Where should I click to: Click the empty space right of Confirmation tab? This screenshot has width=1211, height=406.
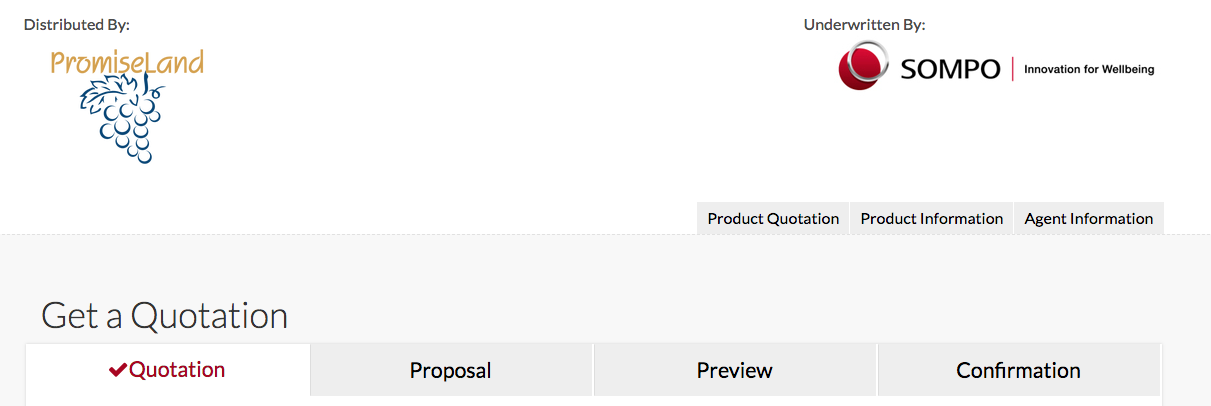point(1185,371)
